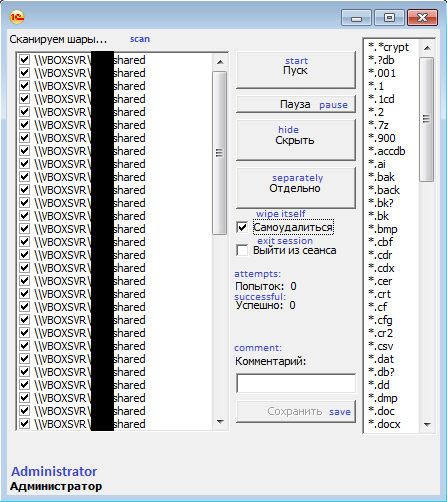447x502 pixels.
Task: Maximize the window
Action: [x=389, y=18]
